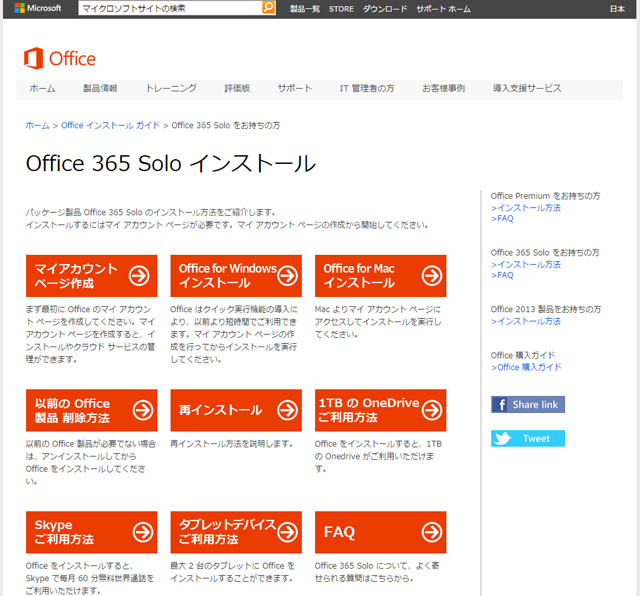Viewport: 640px width, 596px height.
Task: Click arrow icon on マイアカウント ページ作成 tile
Action: tap(139, 276)
